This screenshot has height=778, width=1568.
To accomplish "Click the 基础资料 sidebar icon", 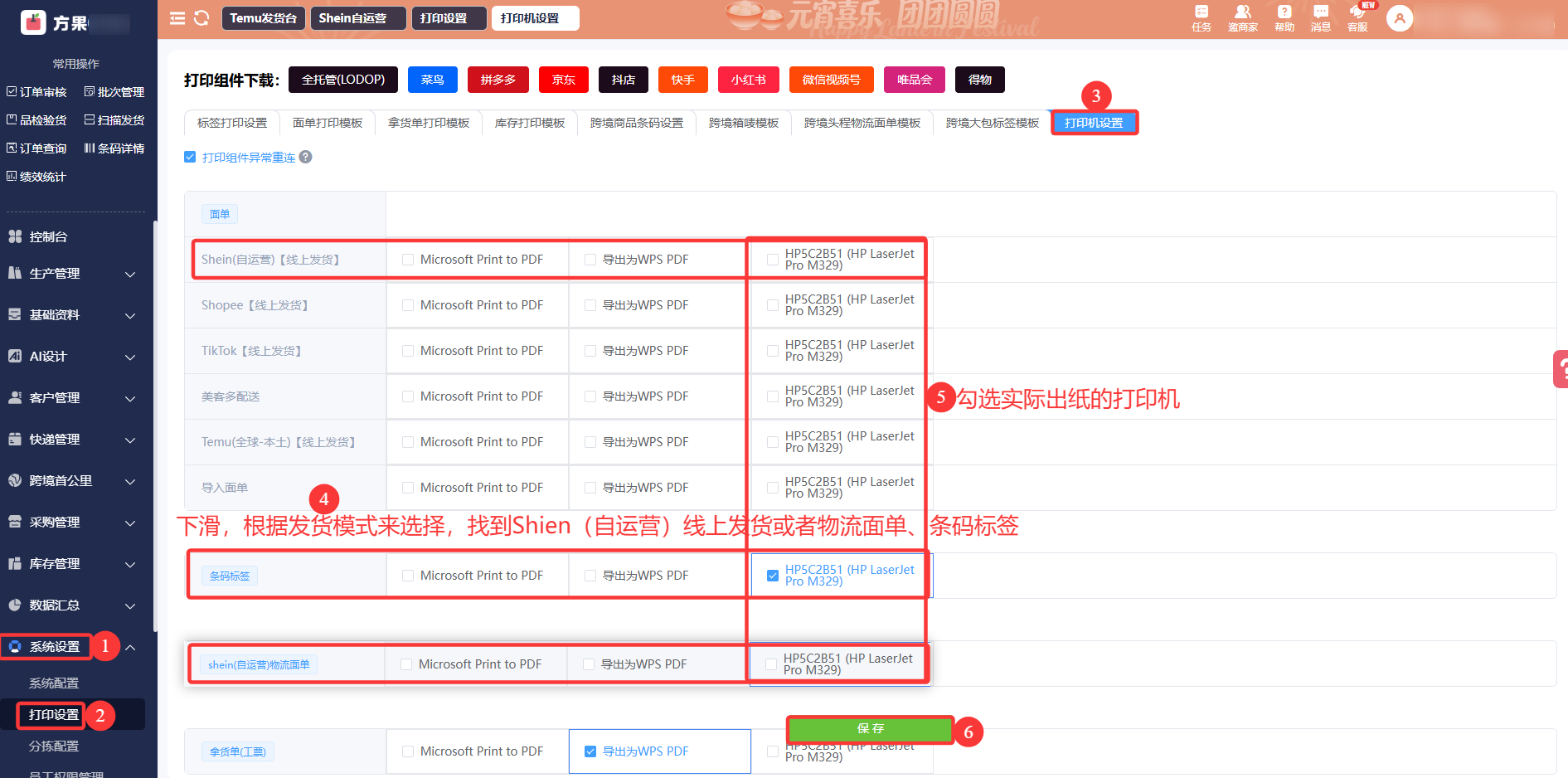I will (15, 314).
